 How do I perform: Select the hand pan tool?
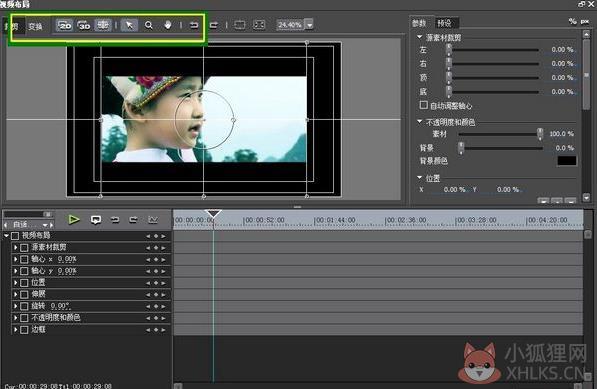tap(168, 26)
